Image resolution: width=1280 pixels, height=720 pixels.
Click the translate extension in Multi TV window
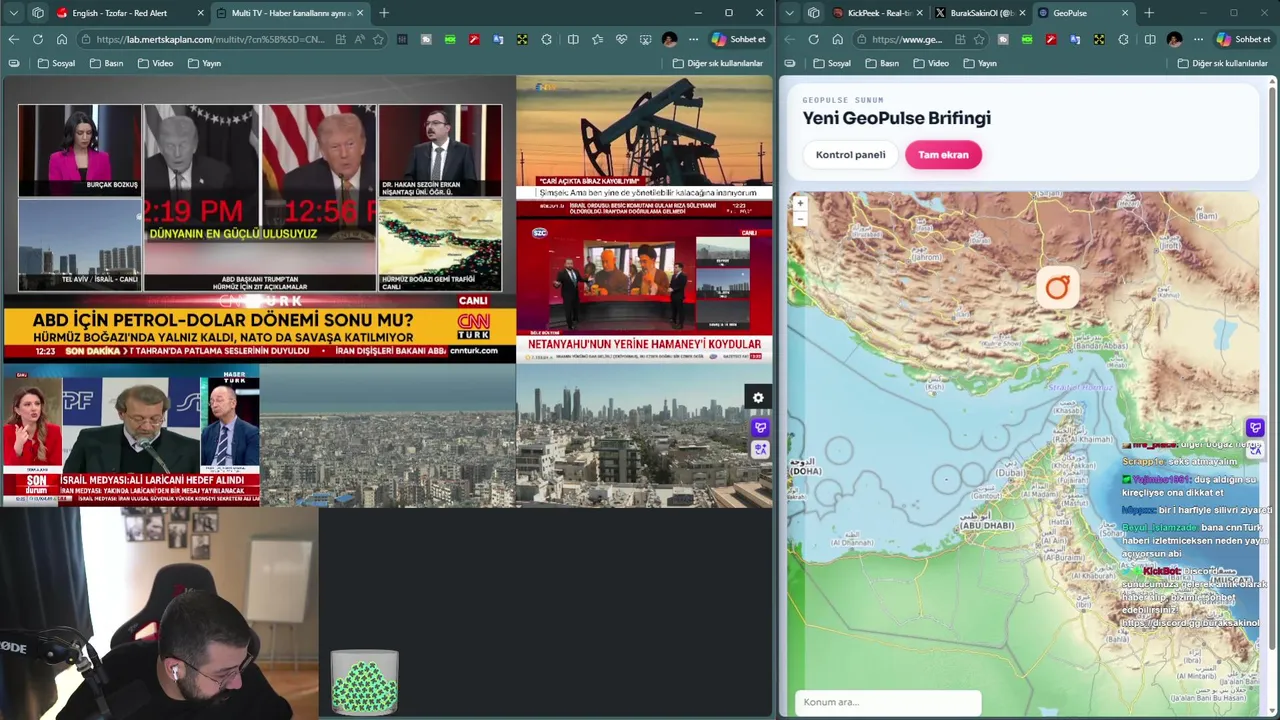pos(498,39)
